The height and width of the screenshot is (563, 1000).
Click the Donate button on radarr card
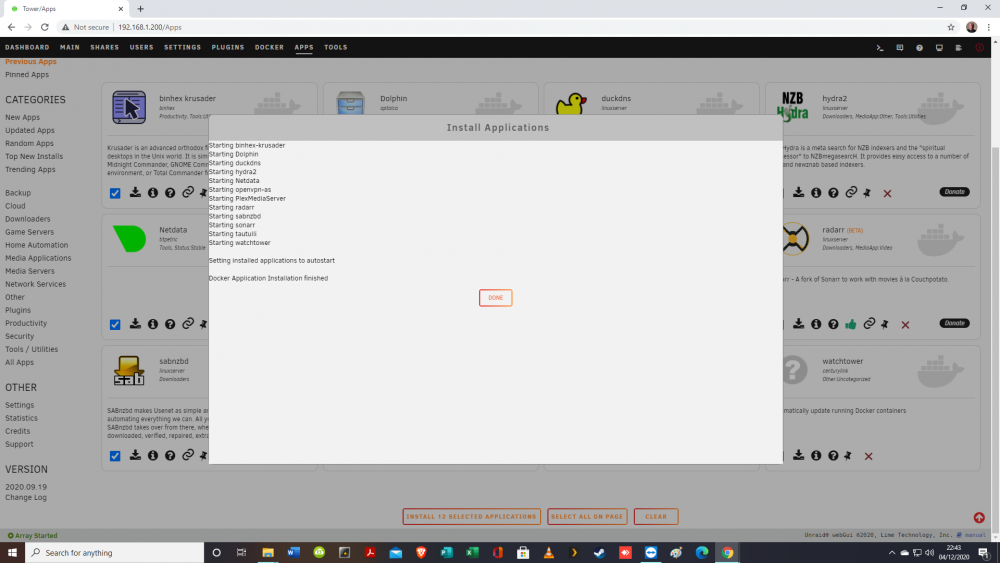click(x=955, y=323)
